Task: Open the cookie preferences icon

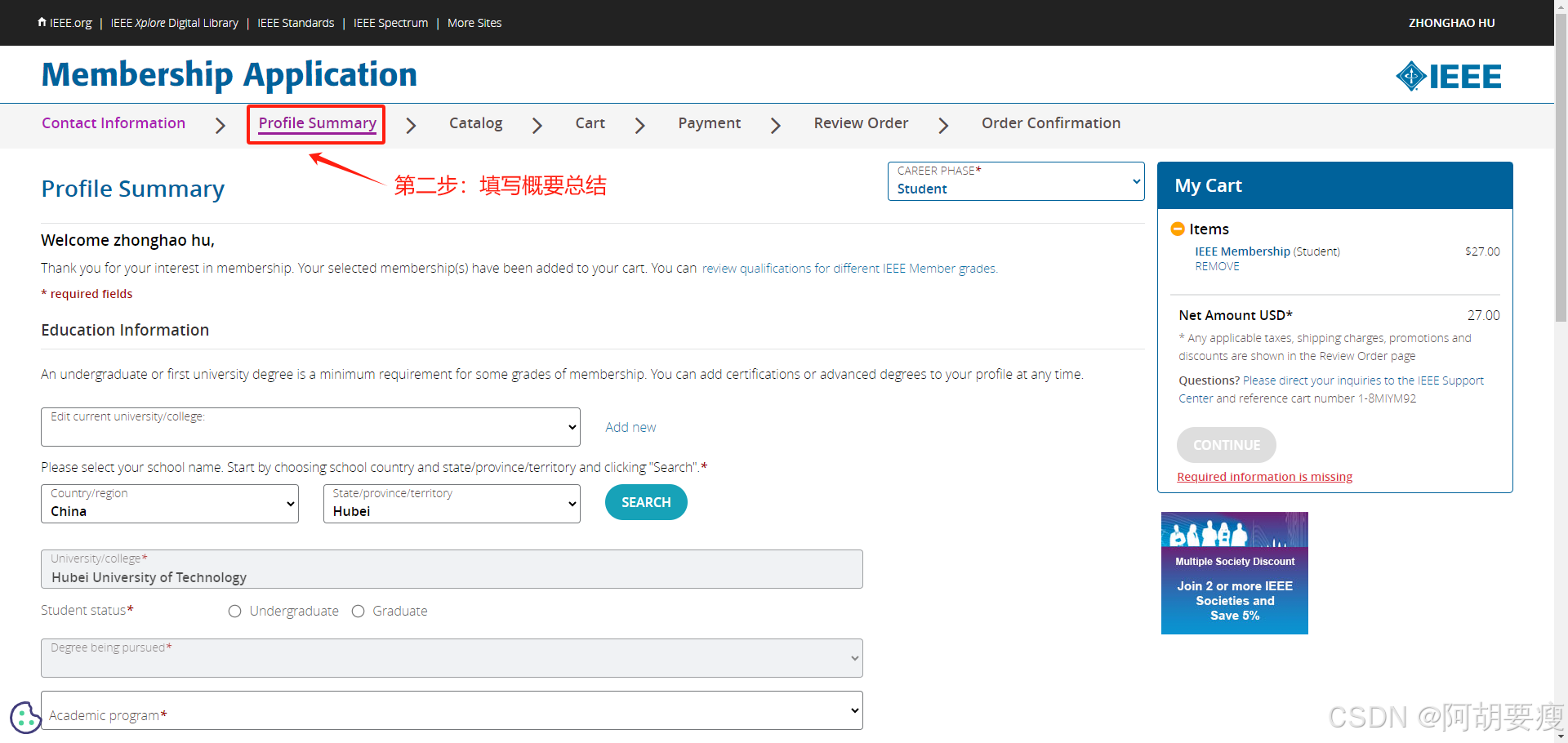Action: pyautogui.click(x=25, y=717)
